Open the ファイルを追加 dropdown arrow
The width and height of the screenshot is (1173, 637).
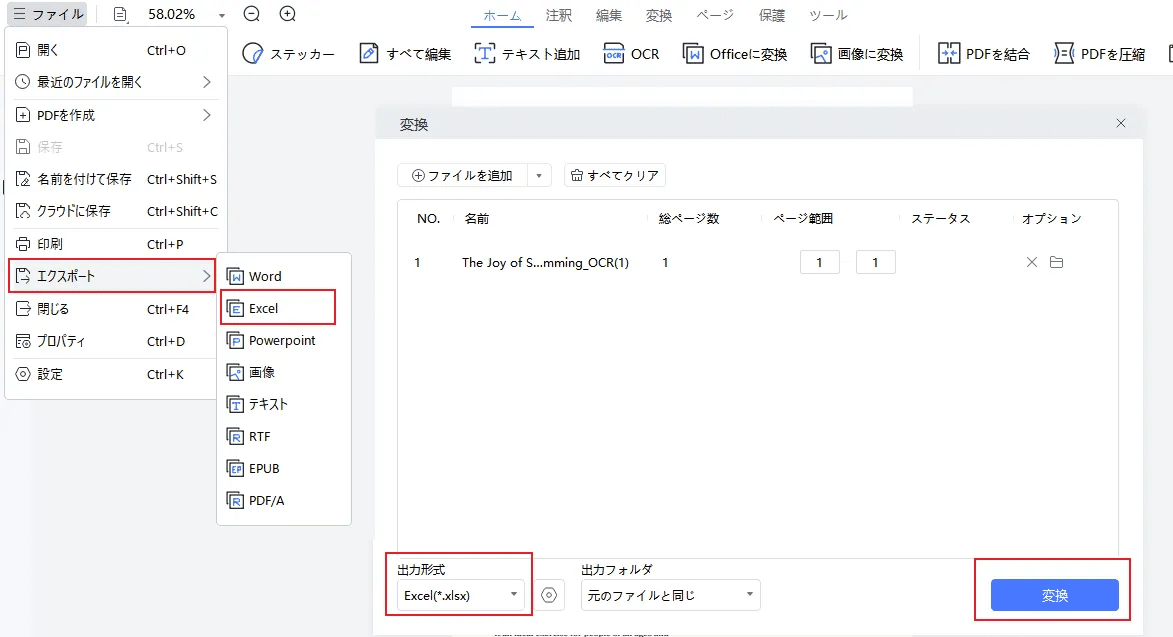[x=538, y=174]
